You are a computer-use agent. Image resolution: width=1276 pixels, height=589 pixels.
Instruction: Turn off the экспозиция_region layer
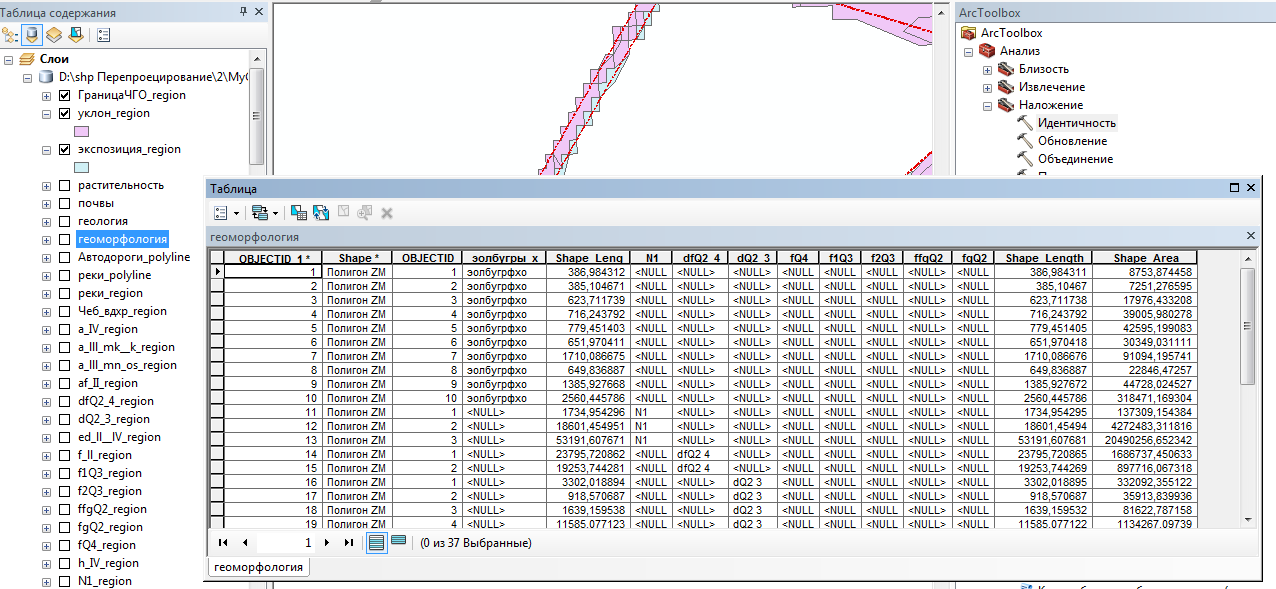pos(65,149)
